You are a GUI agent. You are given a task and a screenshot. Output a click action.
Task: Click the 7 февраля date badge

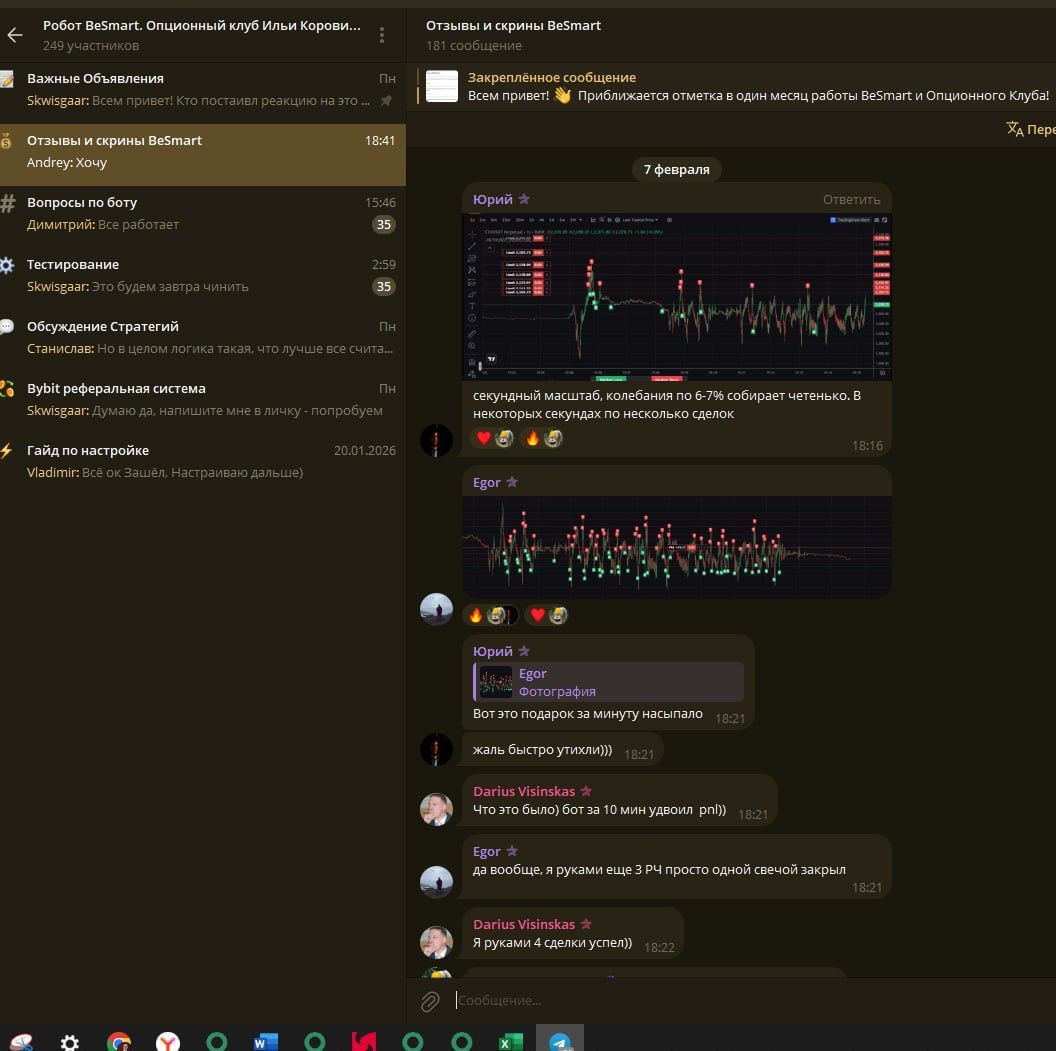[x=676, y=169]
